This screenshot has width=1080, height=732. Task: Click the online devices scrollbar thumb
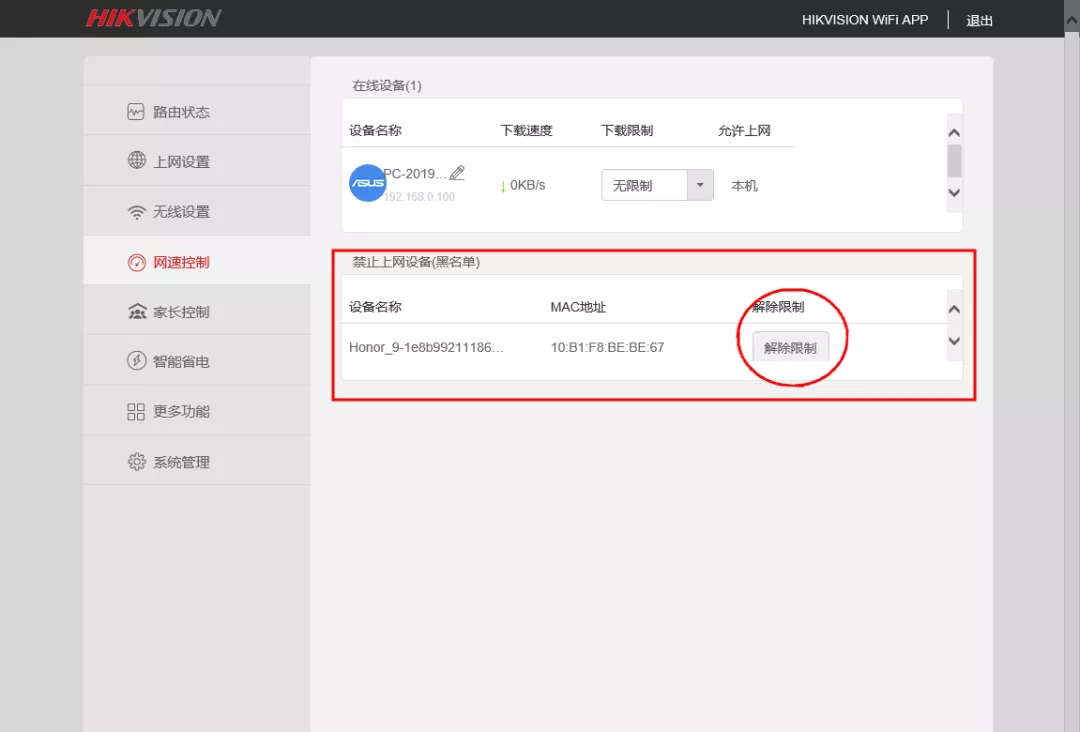954,162
